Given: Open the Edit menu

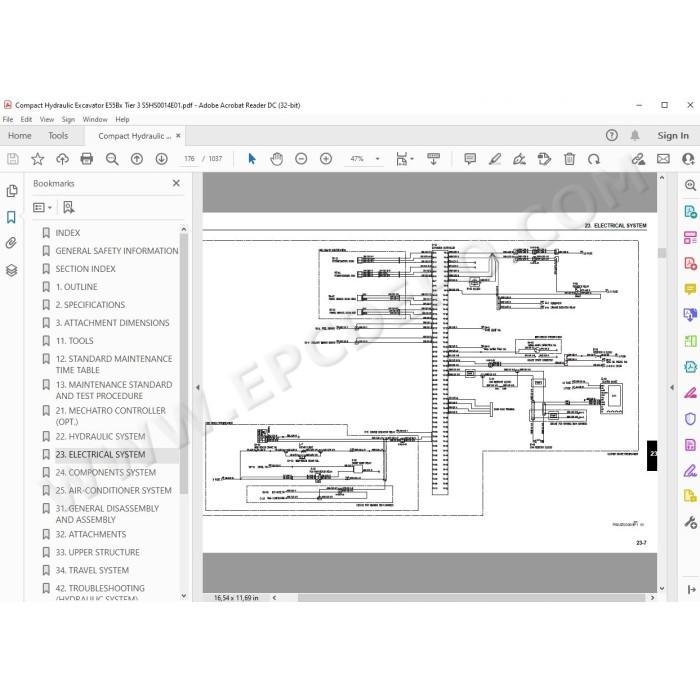Looking at the screenshot, I should point(26,120).
